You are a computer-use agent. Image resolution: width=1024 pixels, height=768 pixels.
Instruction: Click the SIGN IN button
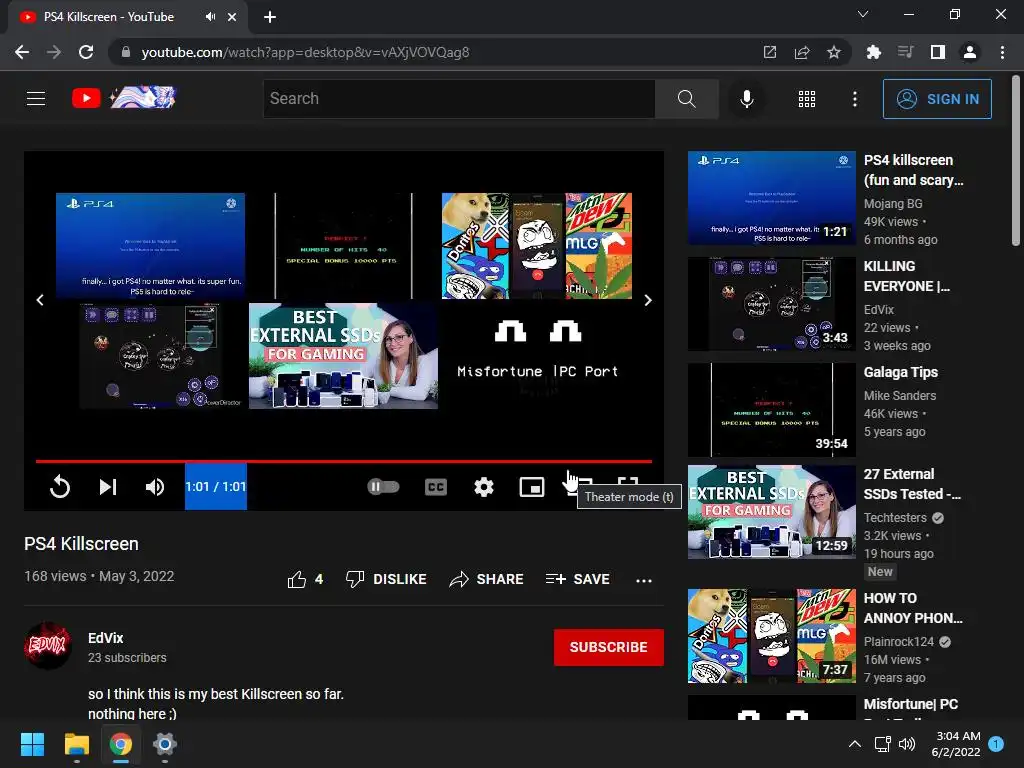(936, 99)
